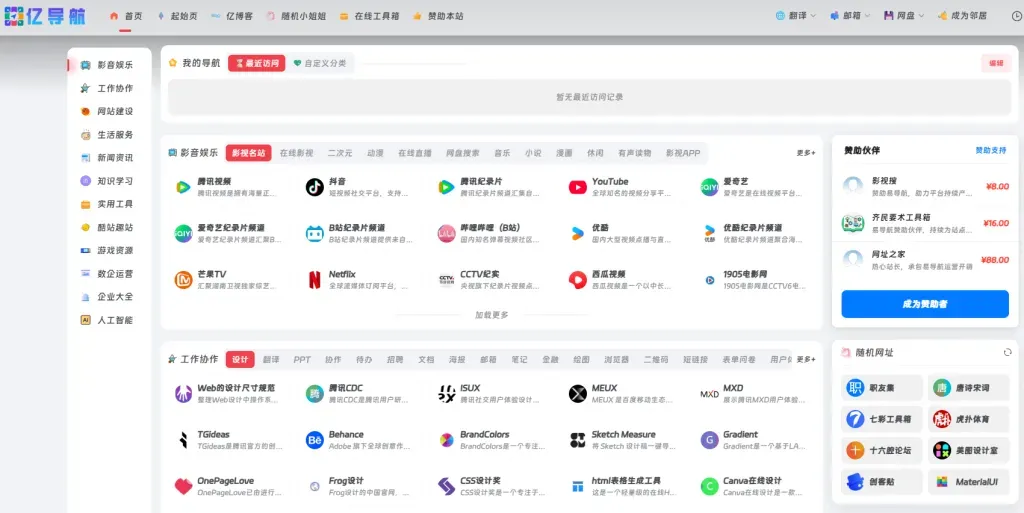This screenshot has height=513, width=1024.
Task: Refresh the 随机网址 list icon
Action: pos(1007,352)
